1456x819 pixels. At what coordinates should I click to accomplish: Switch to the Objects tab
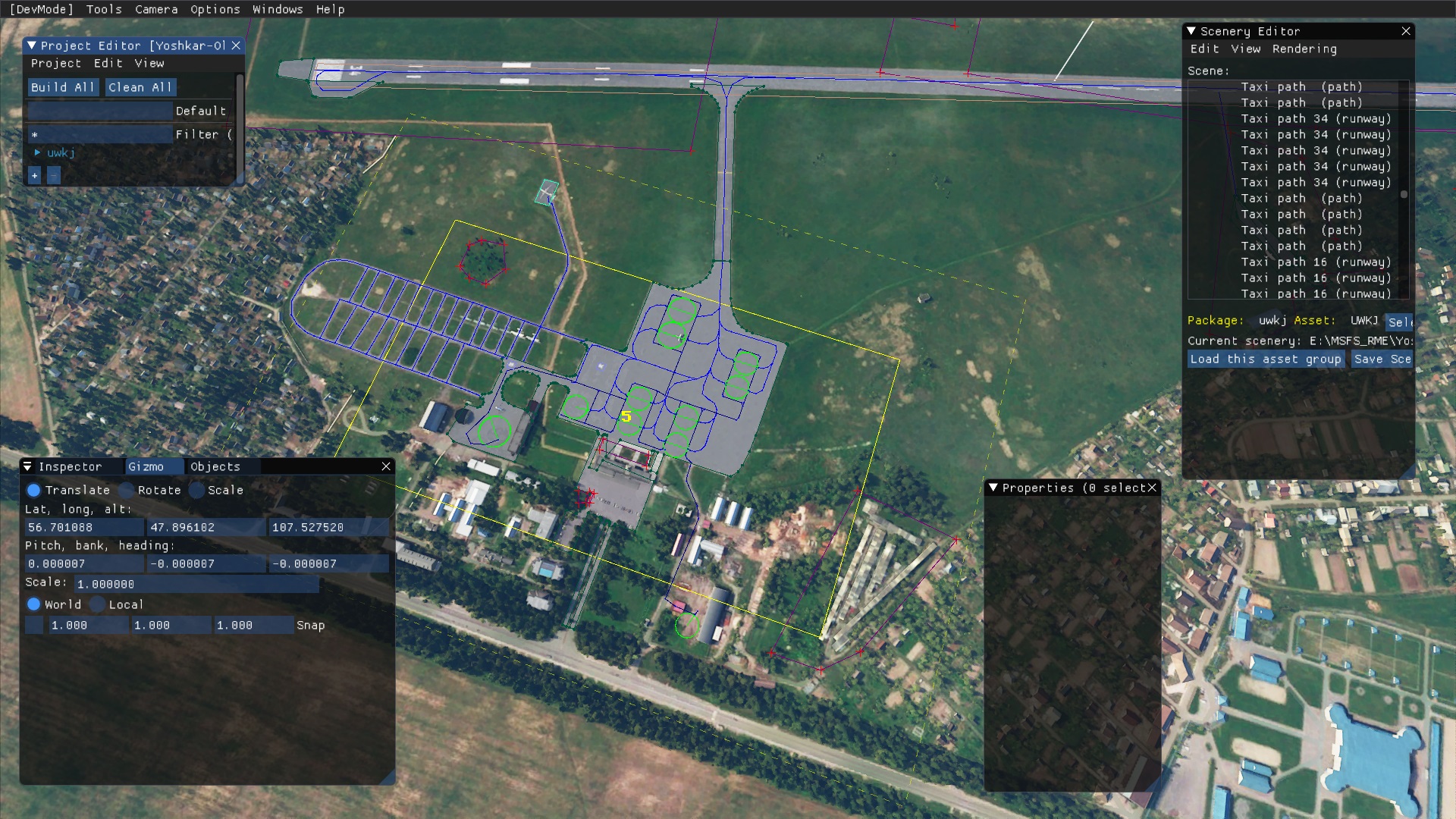[215, 466]
